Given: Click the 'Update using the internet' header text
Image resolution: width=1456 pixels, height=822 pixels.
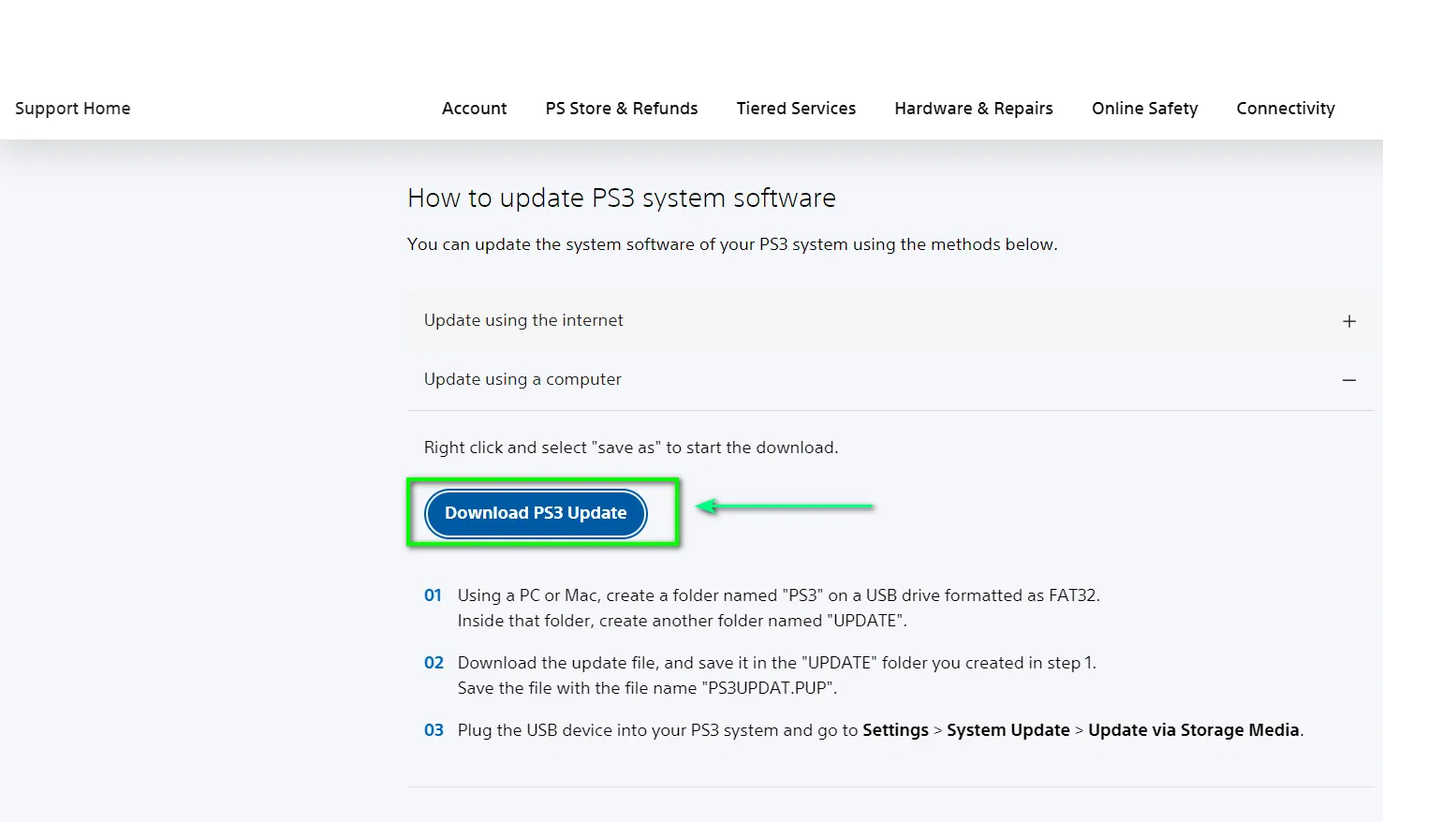Looking at the screenshot, I should (523, 320).
